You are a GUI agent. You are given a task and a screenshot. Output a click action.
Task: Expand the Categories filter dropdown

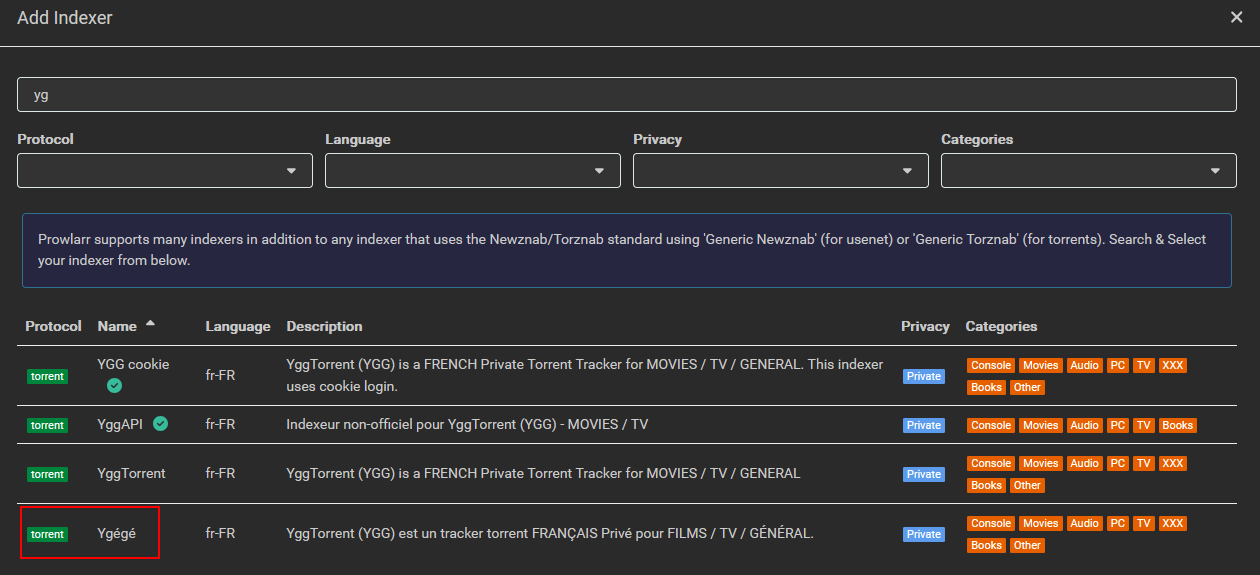click(1089, 171)
